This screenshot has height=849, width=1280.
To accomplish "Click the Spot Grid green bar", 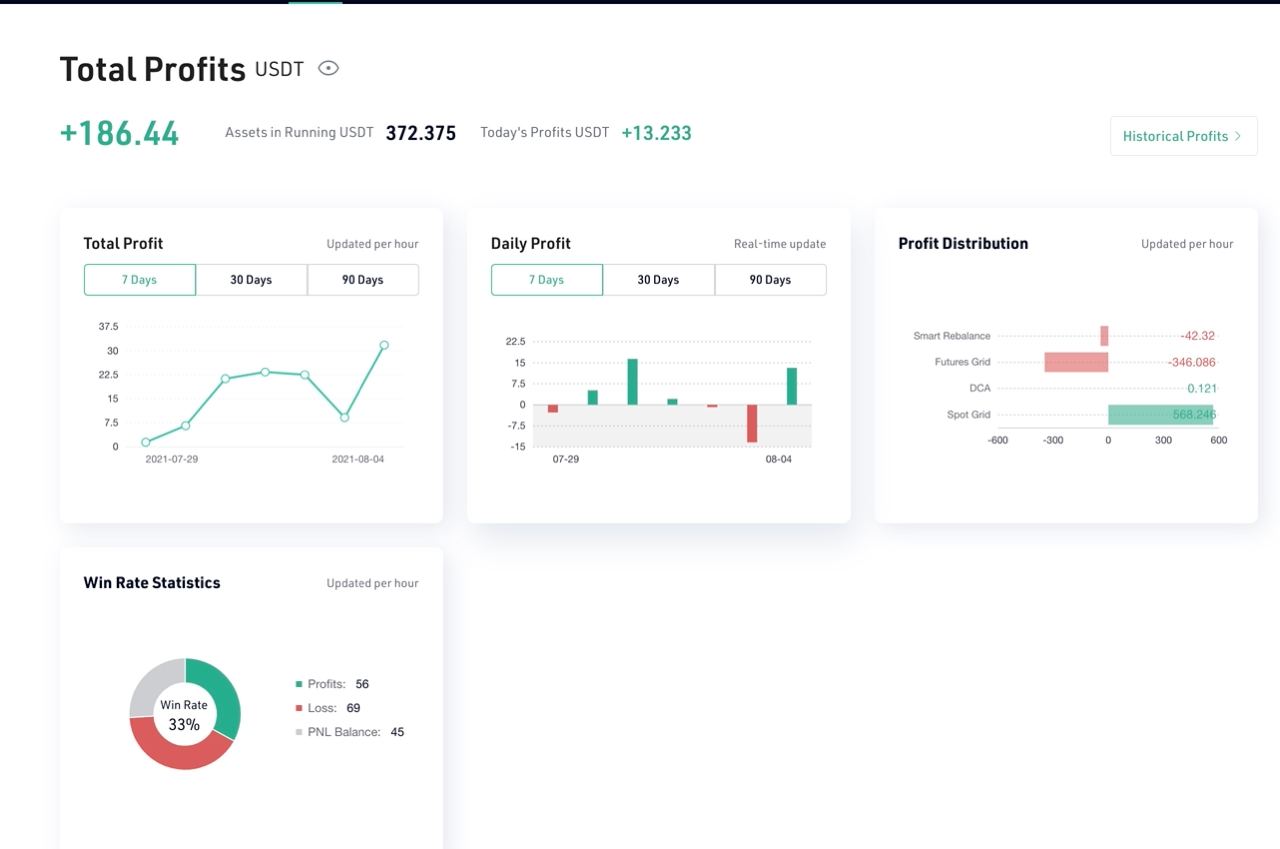I will click(1160, 414).
